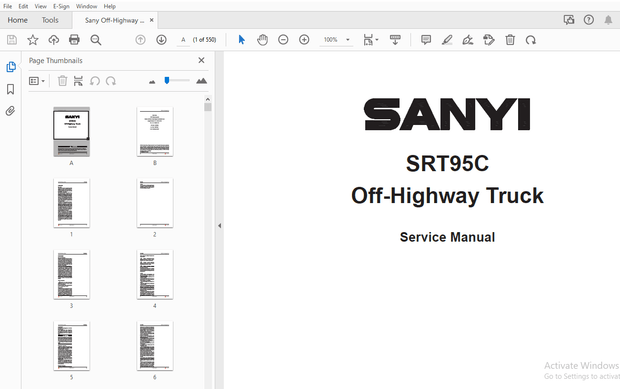Click the Save file icon
Image resolution: width=620 pixels, height=389 pixels.
coord(12,40)
